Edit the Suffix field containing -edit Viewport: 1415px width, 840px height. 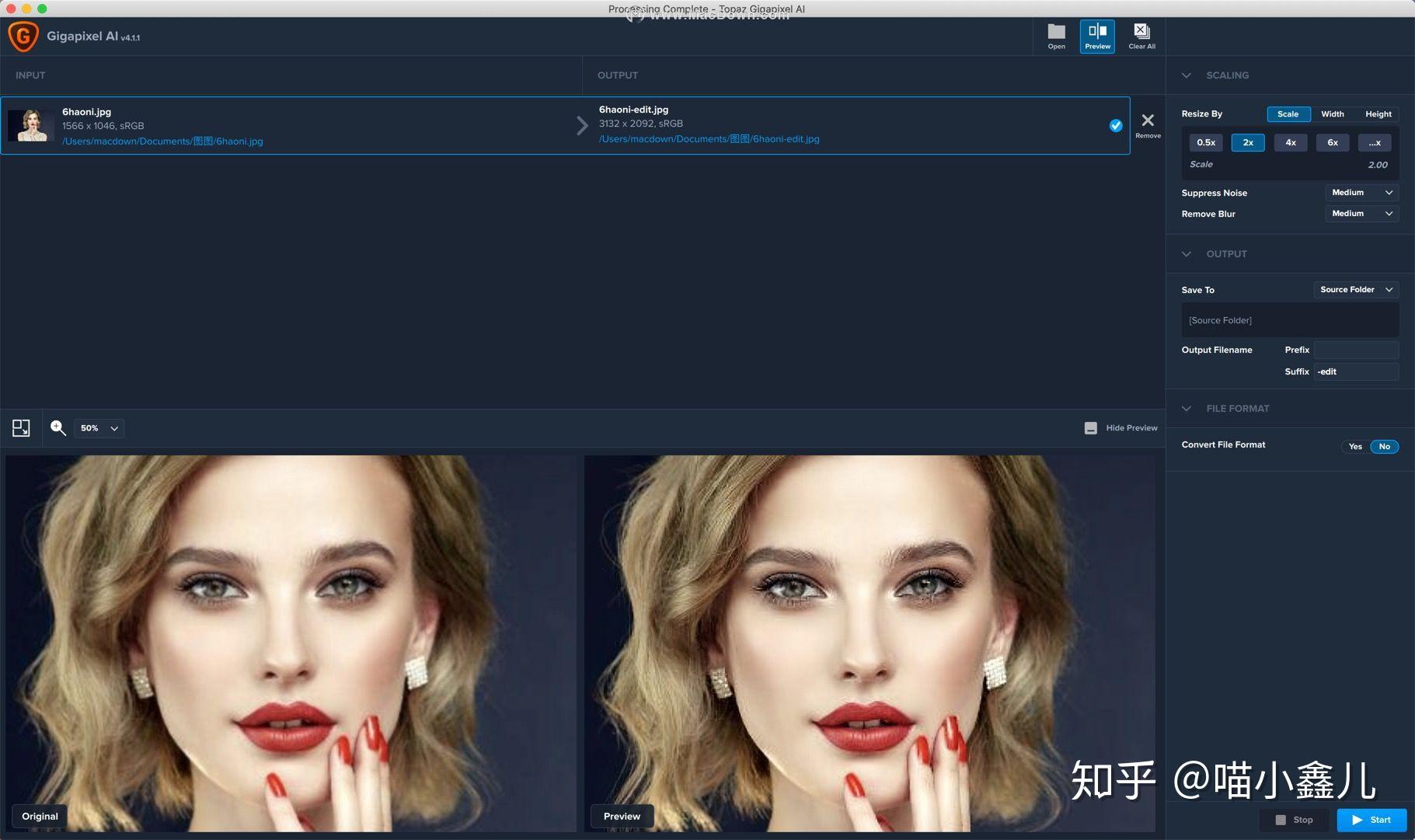point(1355,371)
